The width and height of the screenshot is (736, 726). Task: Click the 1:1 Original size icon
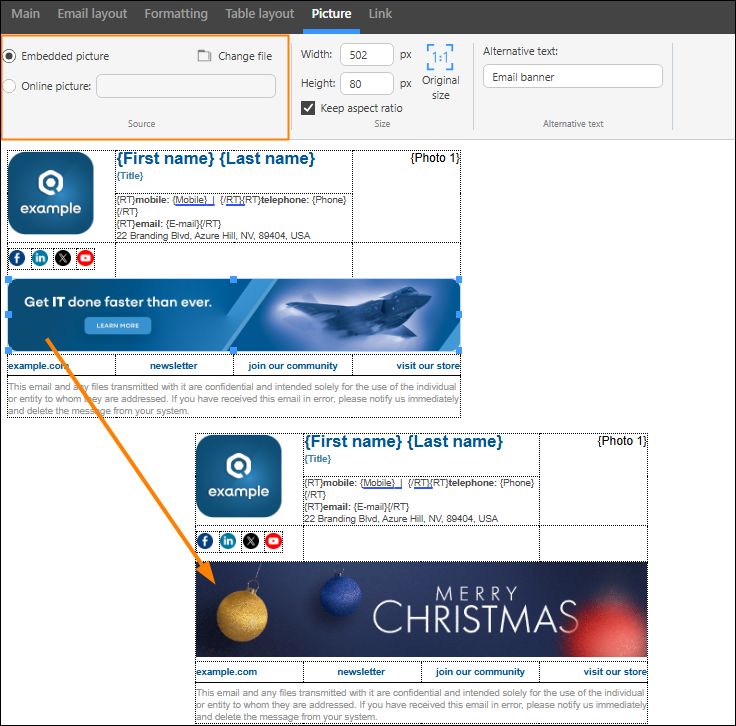coord(440,57)
